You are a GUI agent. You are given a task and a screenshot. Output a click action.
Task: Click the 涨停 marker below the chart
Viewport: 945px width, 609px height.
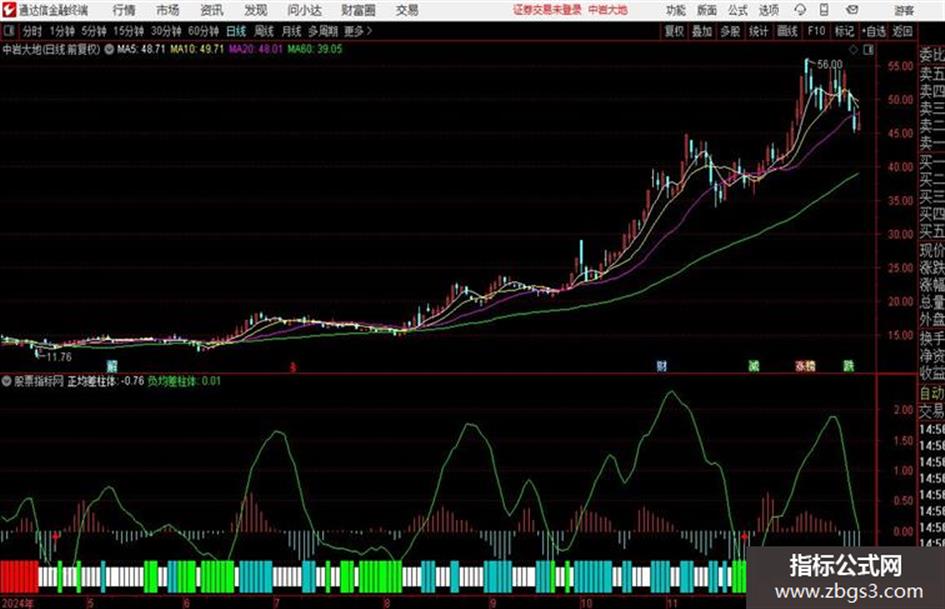(805, 365)
